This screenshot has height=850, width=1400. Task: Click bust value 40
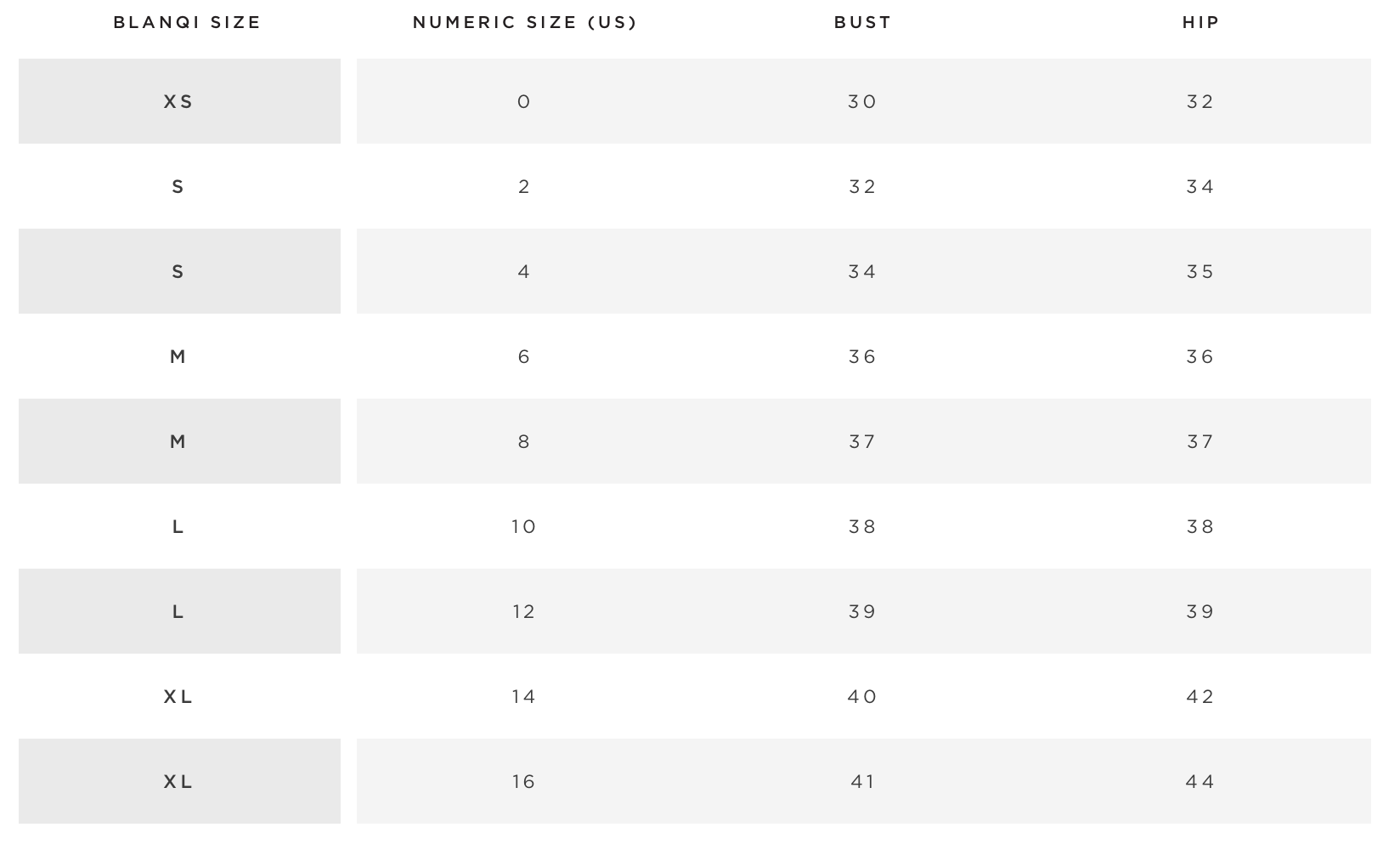(862, 697)
